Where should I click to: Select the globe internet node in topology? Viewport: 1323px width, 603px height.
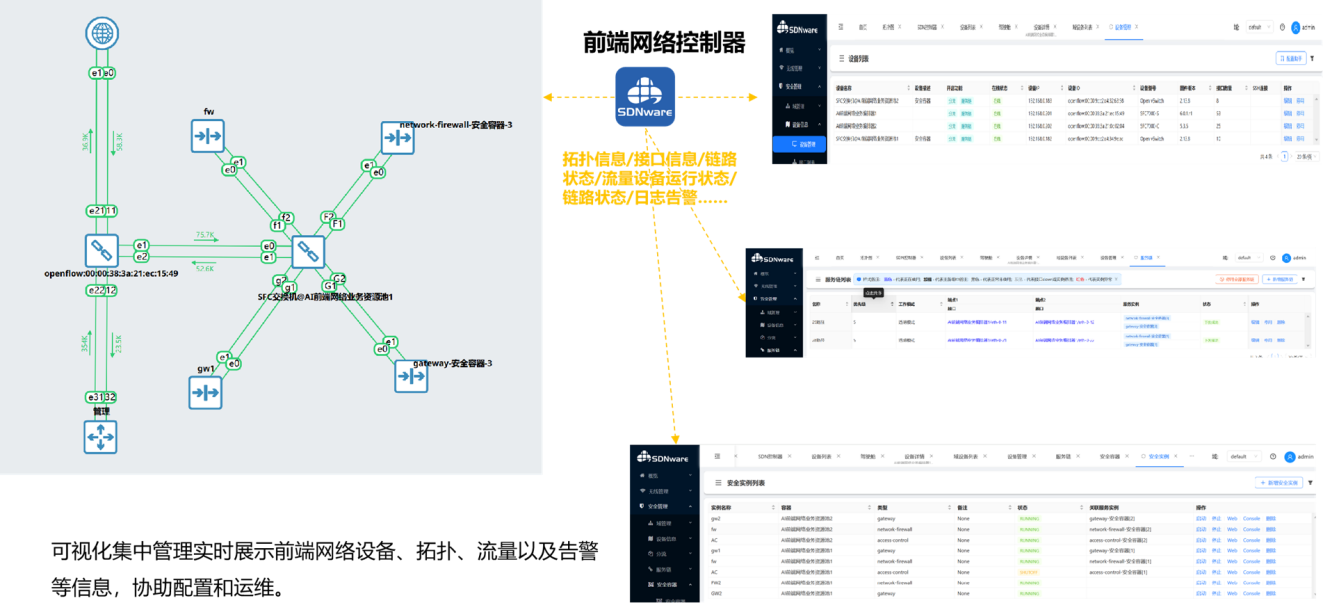coord(101,35)
